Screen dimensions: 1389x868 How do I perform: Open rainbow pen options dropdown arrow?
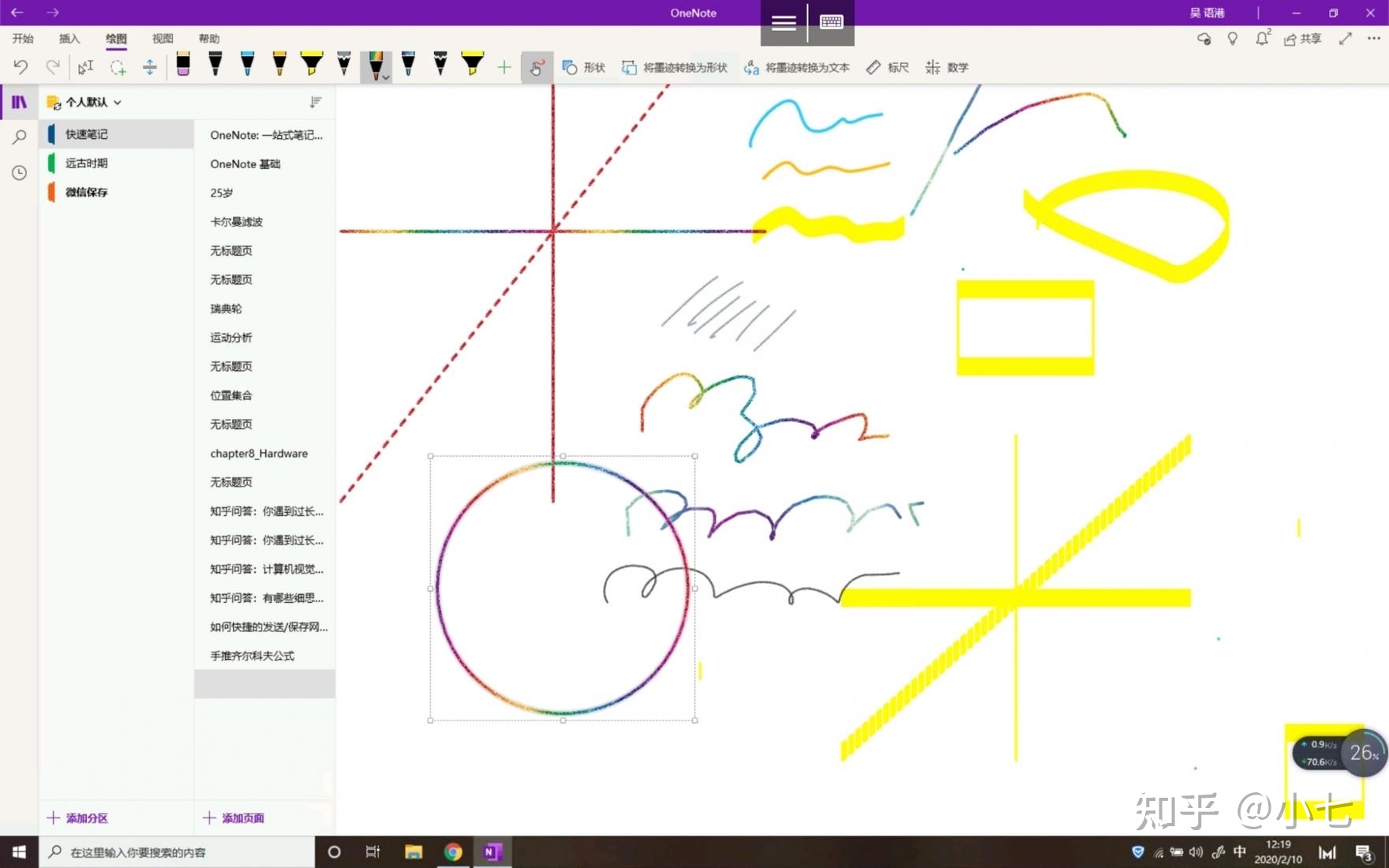[x=385, y=77]
